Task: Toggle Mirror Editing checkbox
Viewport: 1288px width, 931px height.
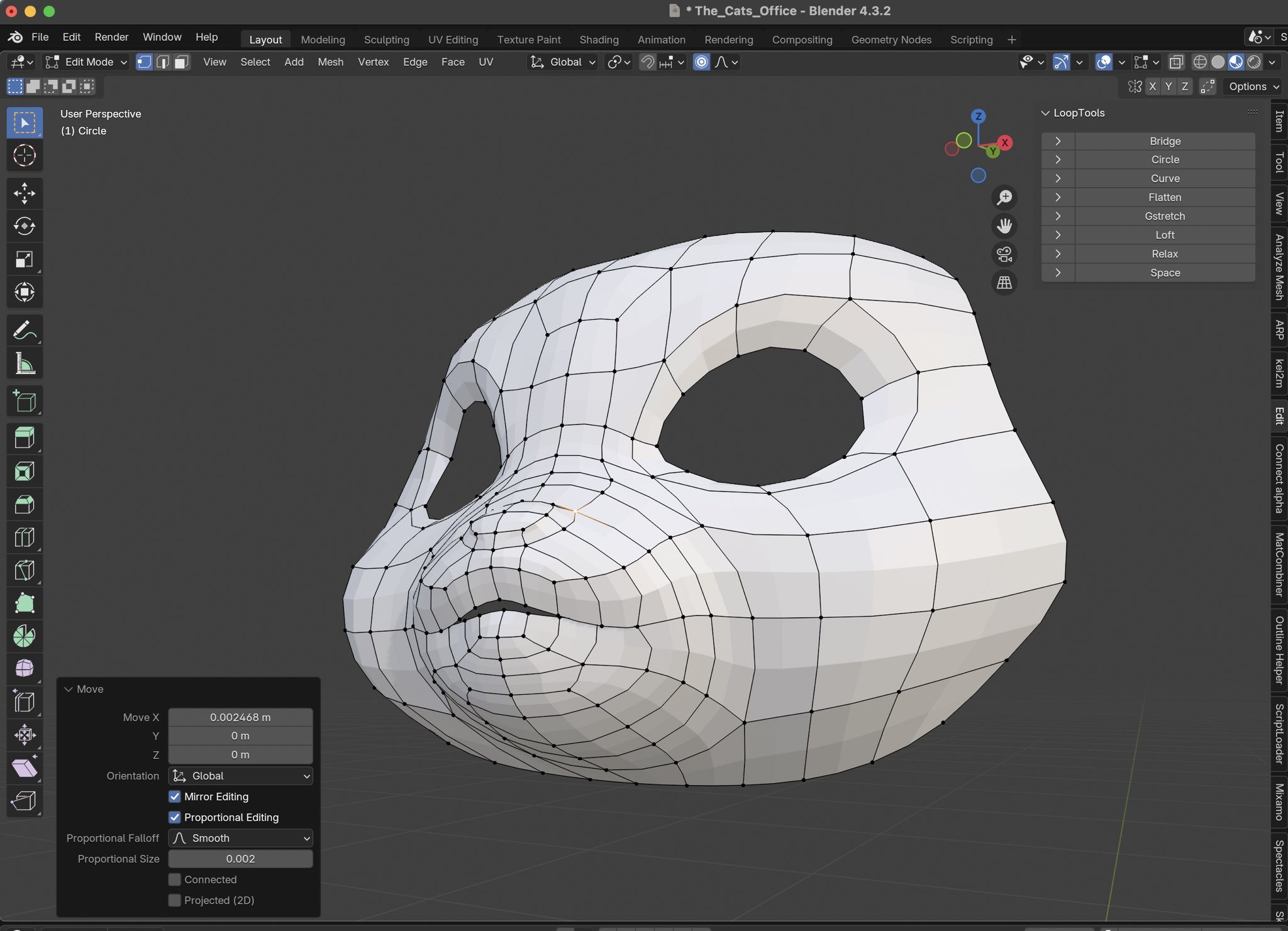Action: pyautogui.click(x=175, y=796)
